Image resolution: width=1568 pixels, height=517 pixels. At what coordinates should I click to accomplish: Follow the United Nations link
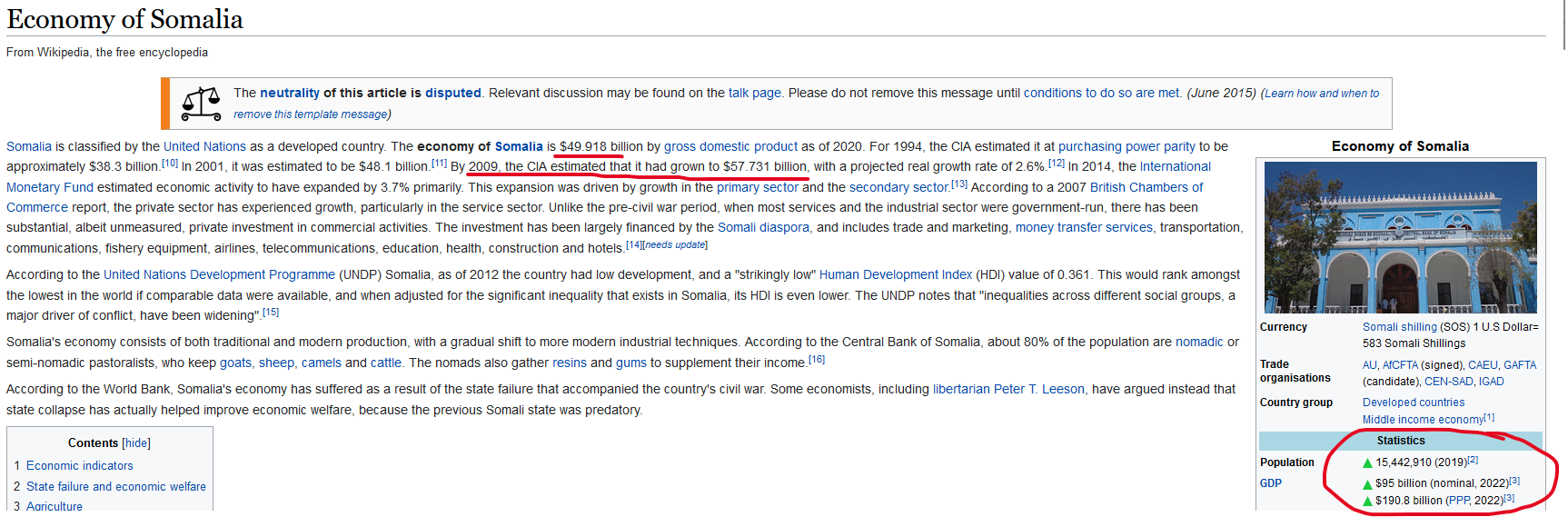point(204,146)
